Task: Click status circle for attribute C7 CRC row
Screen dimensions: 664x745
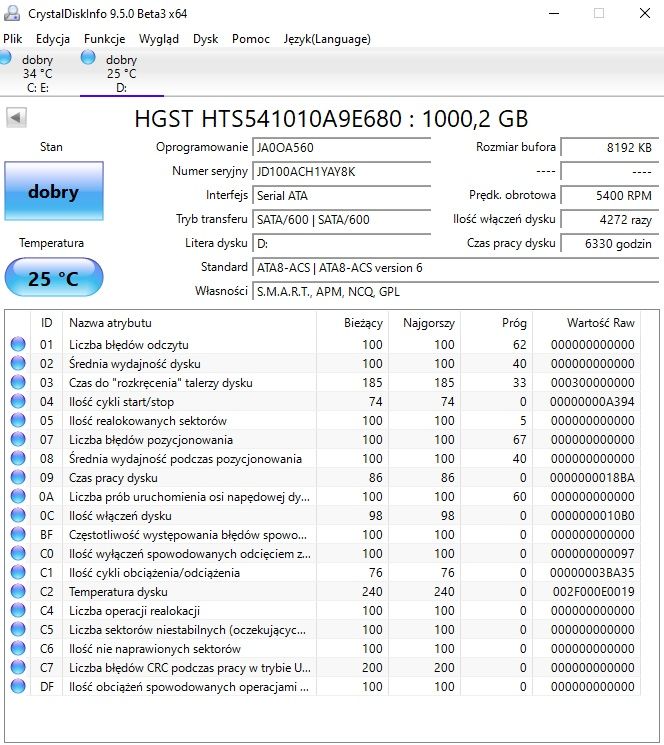Action: 18,667
